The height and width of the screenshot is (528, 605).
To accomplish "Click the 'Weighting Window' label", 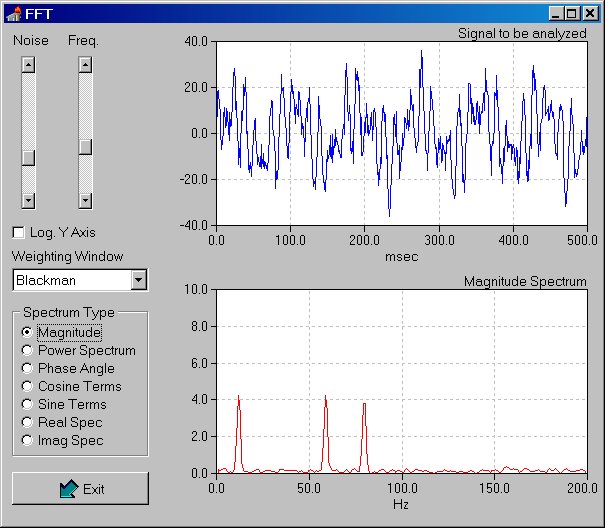I will pos(68,256).
